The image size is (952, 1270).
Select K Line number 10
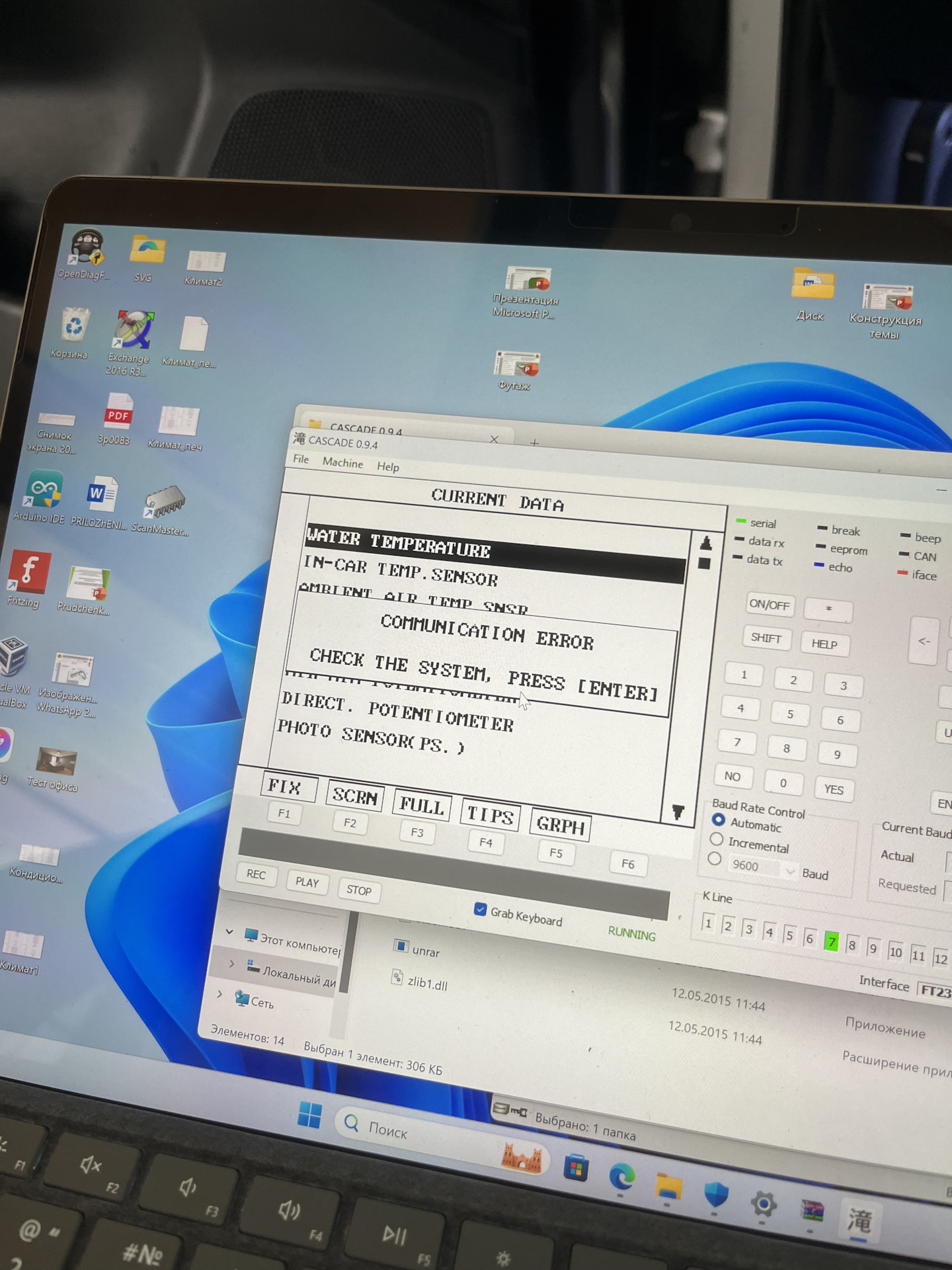[x=895, y=951]
